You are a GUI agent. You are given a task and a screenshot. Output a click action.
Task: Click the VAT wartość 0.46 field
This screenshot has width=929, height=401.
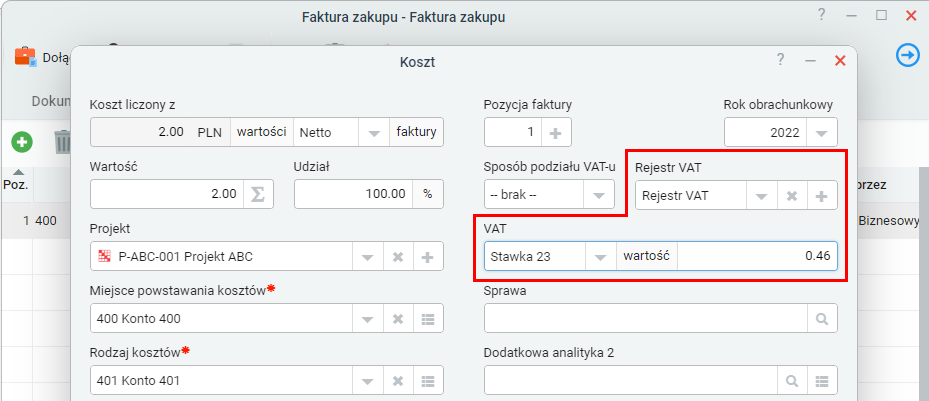pyautogui.click(x=757, y=257)
